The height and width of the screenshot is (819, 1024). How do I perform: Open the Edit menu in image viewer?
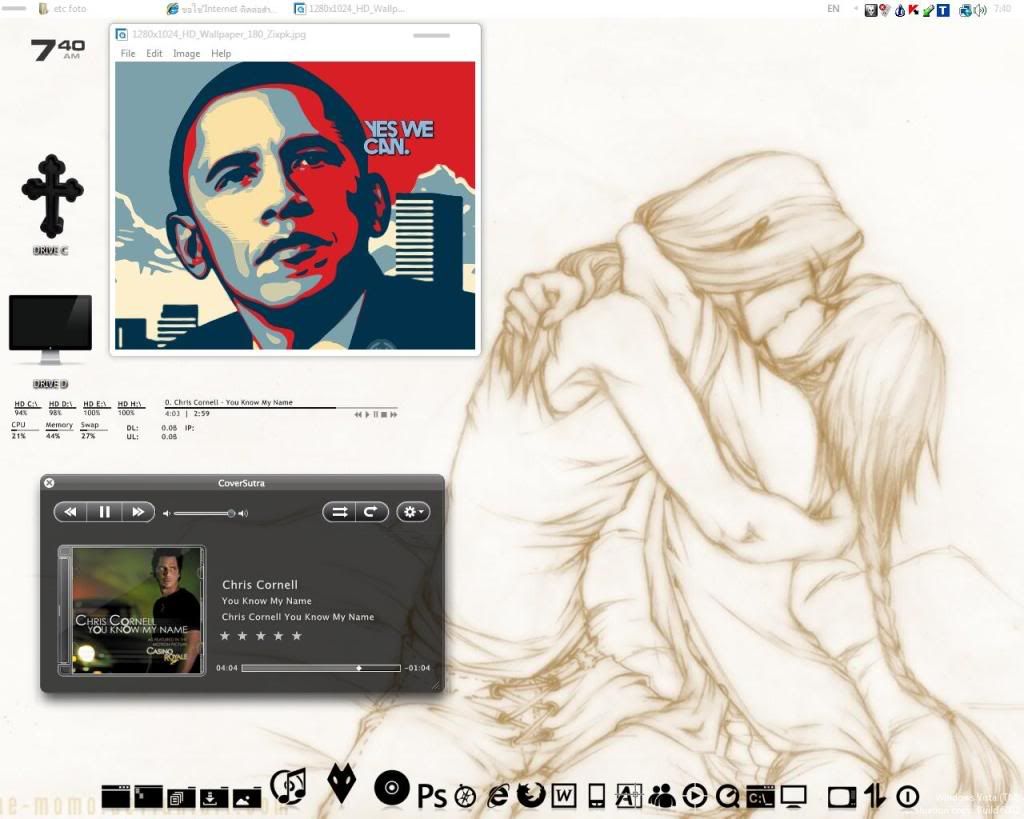(x=154, y=54)
